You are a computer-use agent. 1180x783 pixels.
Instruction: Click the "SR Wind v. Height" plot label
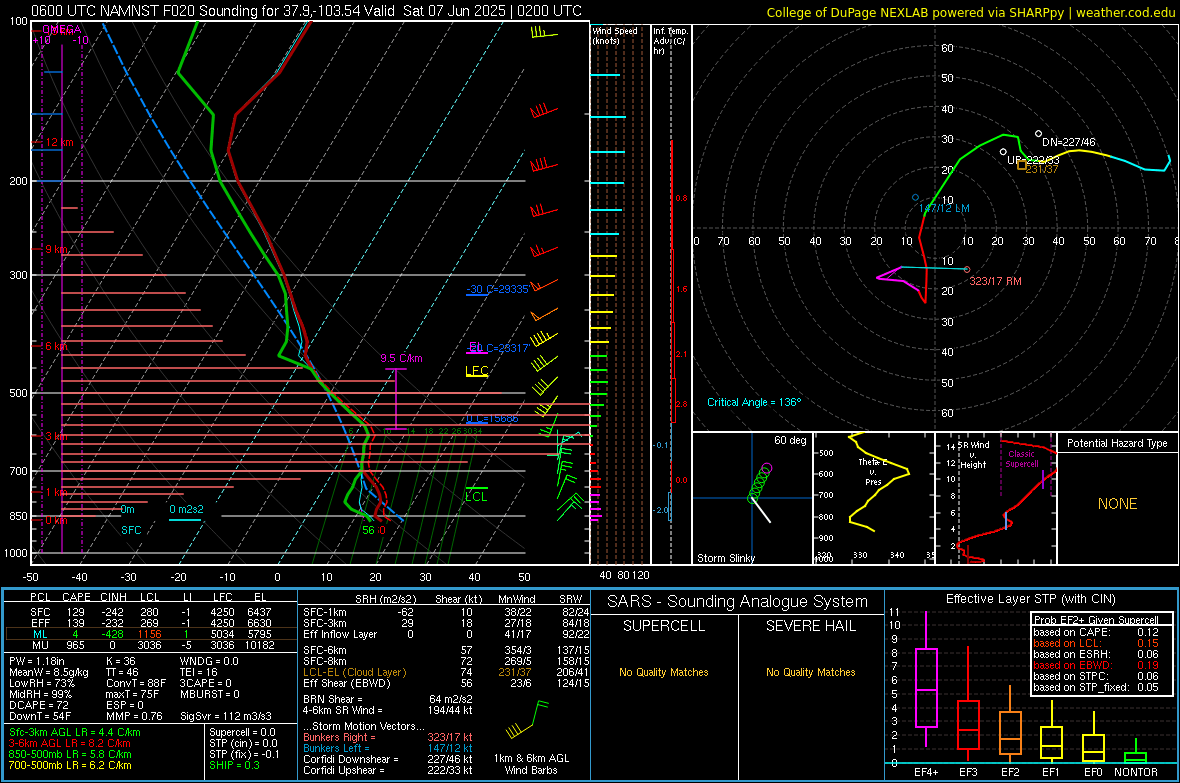[974, 455]
